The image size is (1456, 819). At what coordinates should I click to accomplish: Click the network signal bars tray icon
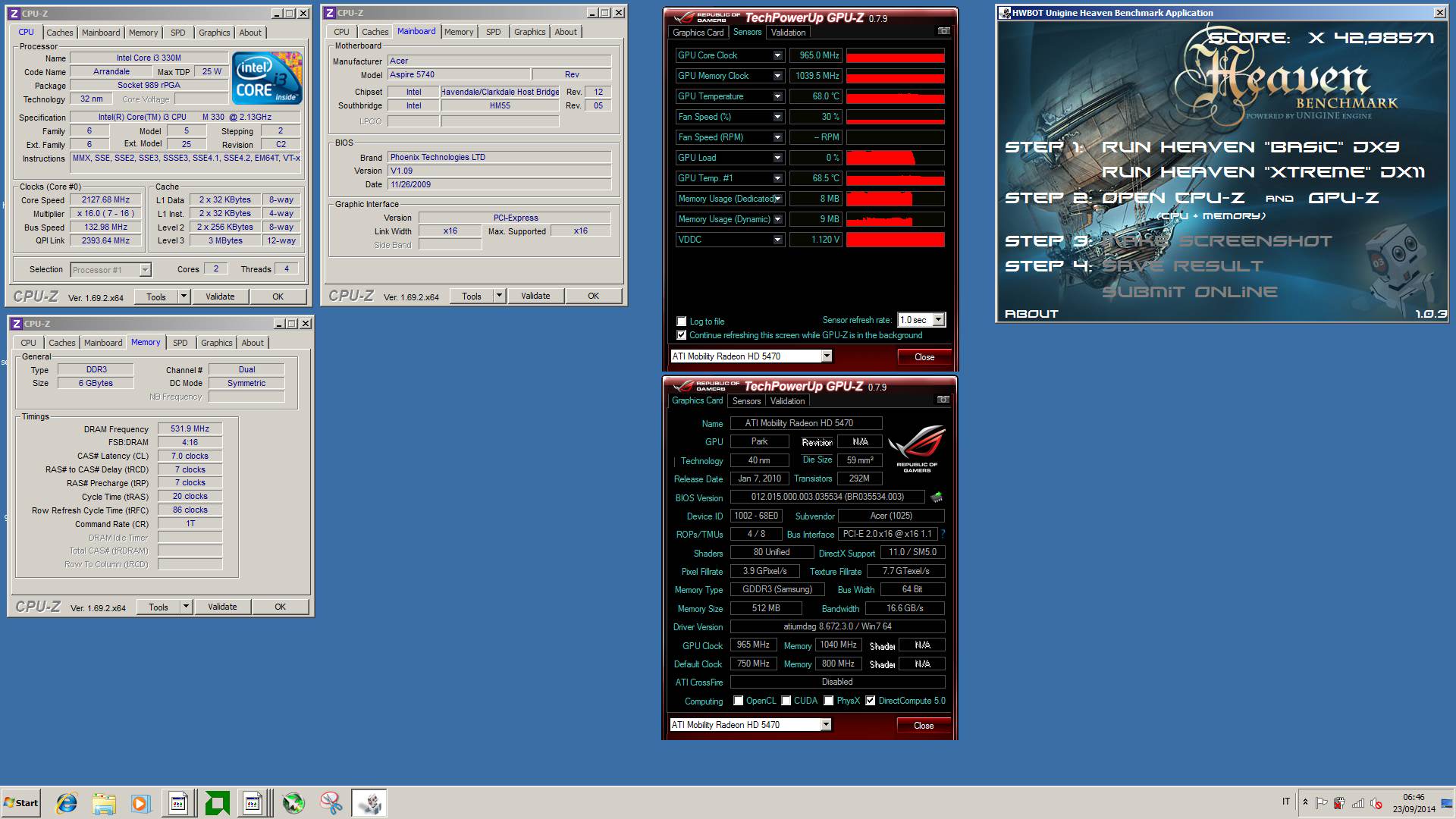[x=1358, y=803]
